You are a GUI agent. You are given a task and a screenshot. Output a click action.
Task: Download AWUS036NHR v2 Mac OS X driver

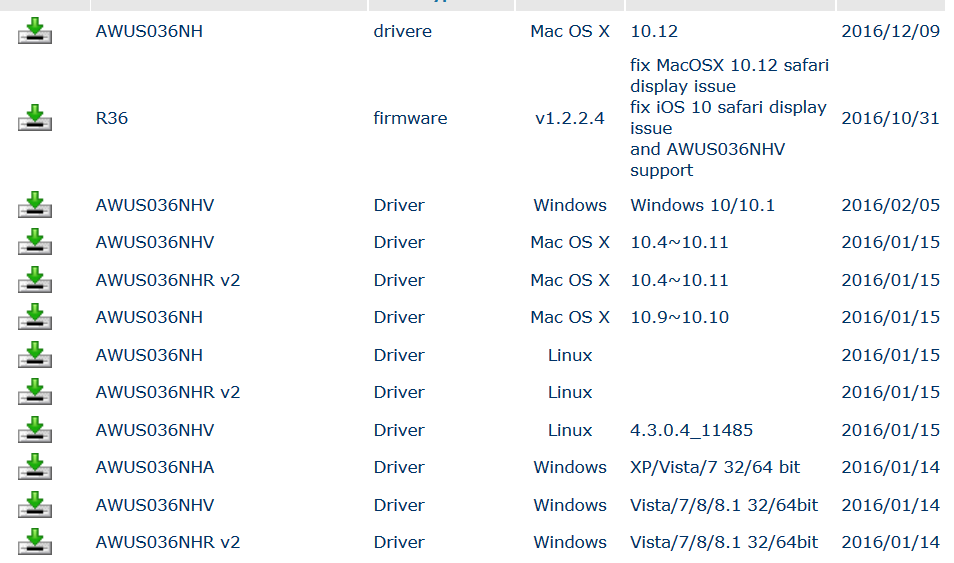point(35,280)
